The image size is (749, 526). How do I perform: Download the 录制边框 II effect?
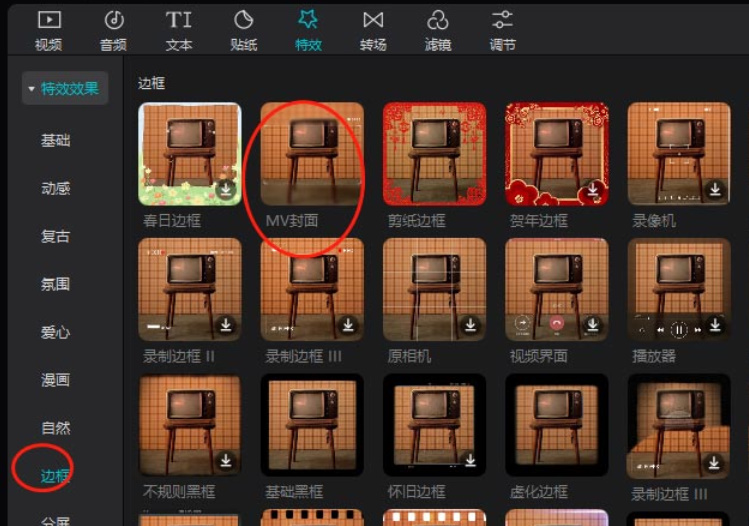click(226, 325)
